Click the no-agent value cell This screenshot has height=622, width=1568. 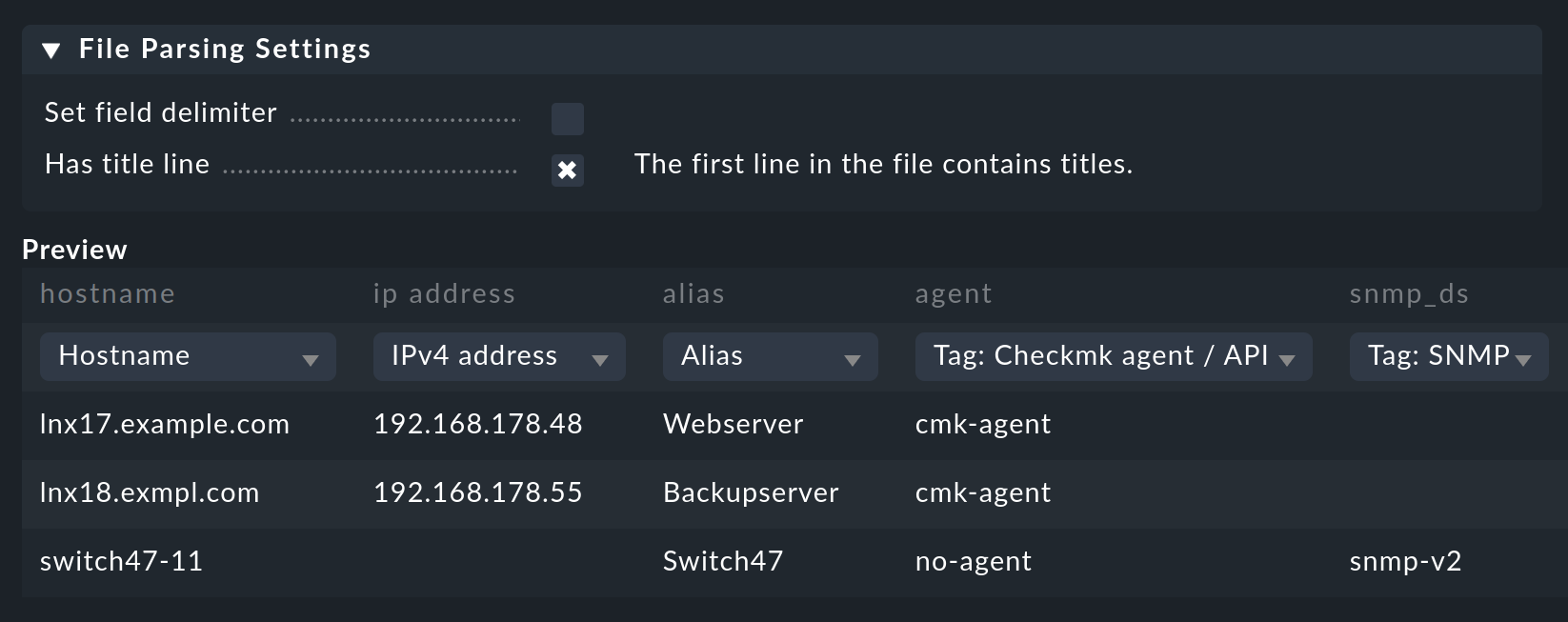(974, 562)
